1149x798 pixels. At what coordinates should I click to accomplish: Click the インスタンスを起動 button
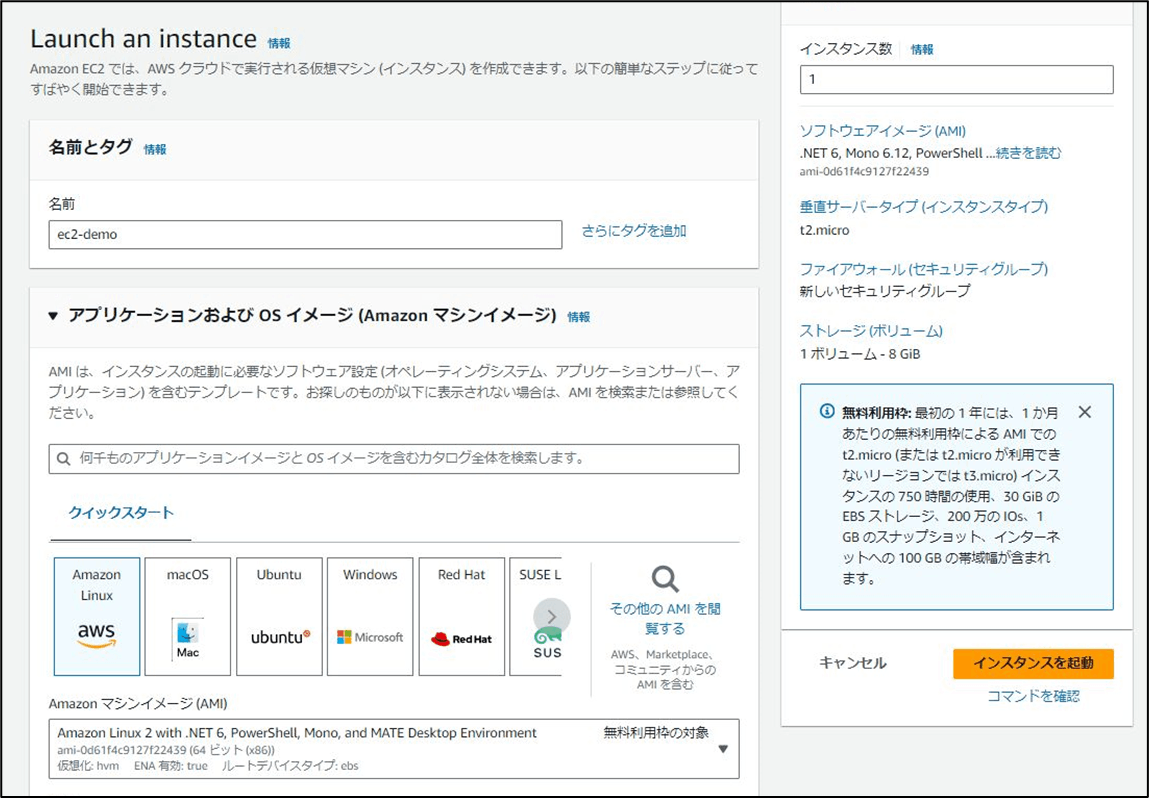1033,663
